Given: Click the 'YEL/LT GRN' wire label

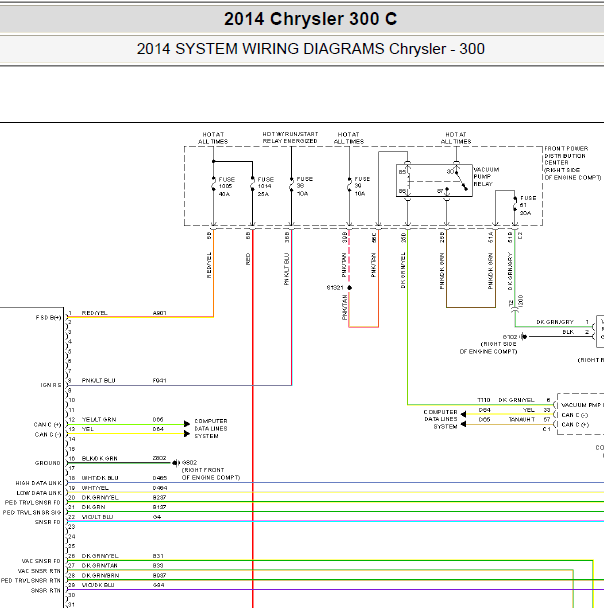Looking at the screenshot, I should [99, 420].
